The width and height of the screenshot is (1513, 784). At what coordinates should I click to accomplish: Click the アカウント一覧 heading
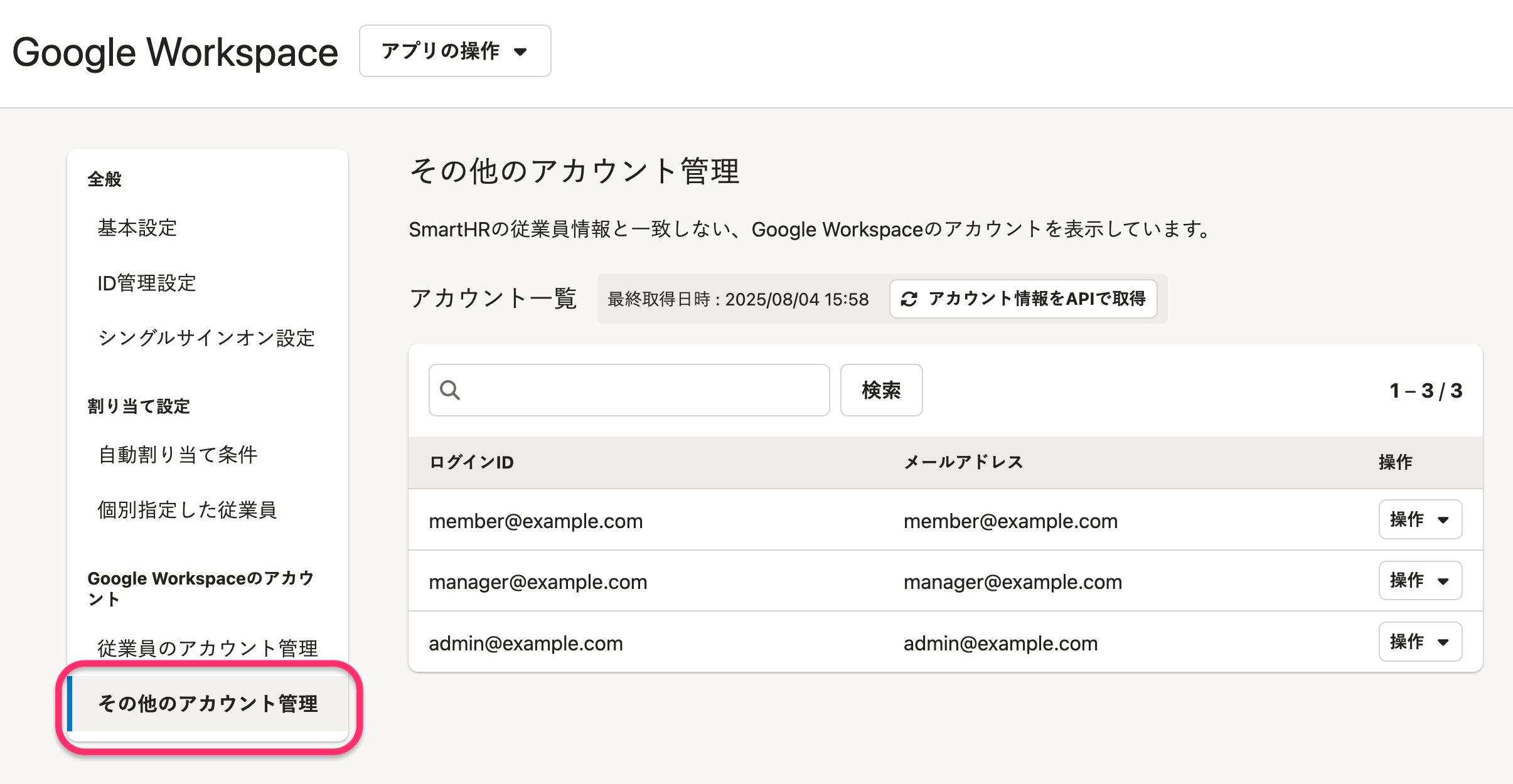(x=493, y=298)
